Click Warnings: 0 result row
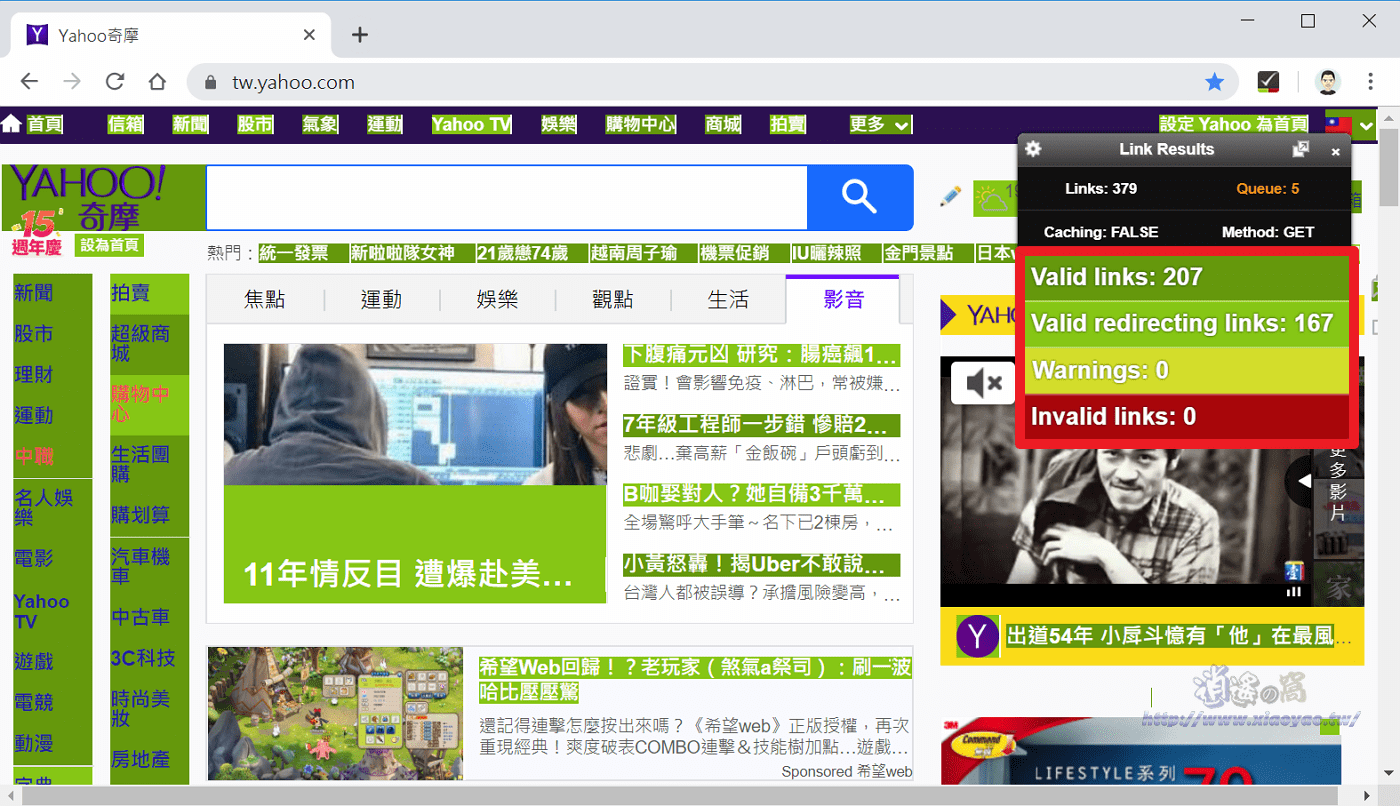The height and width of the screenshot is (806, 1400). coord(1186,370)
